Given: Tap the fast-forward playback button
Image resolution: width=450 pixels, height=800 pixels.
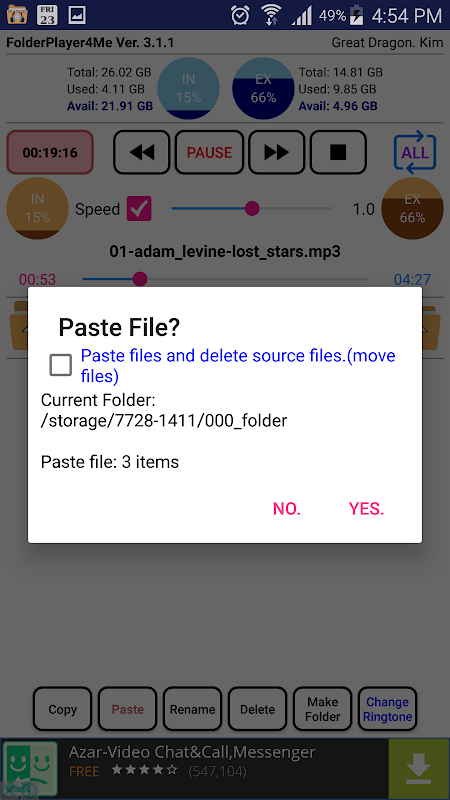Looking at the screenshot, I should [x=277, y=153].
